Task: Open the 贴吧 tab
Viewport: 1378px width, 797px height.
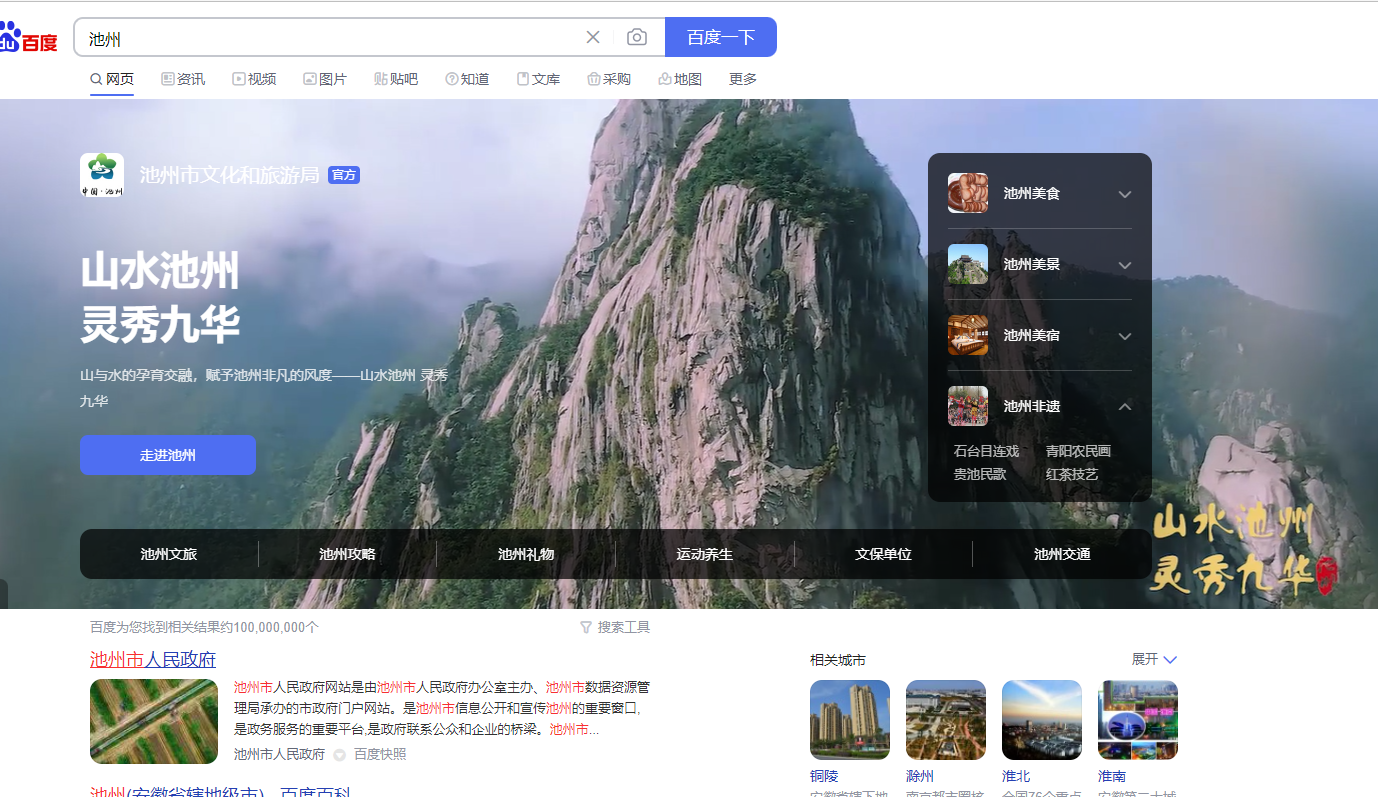Action: click(x=396, y=79)
